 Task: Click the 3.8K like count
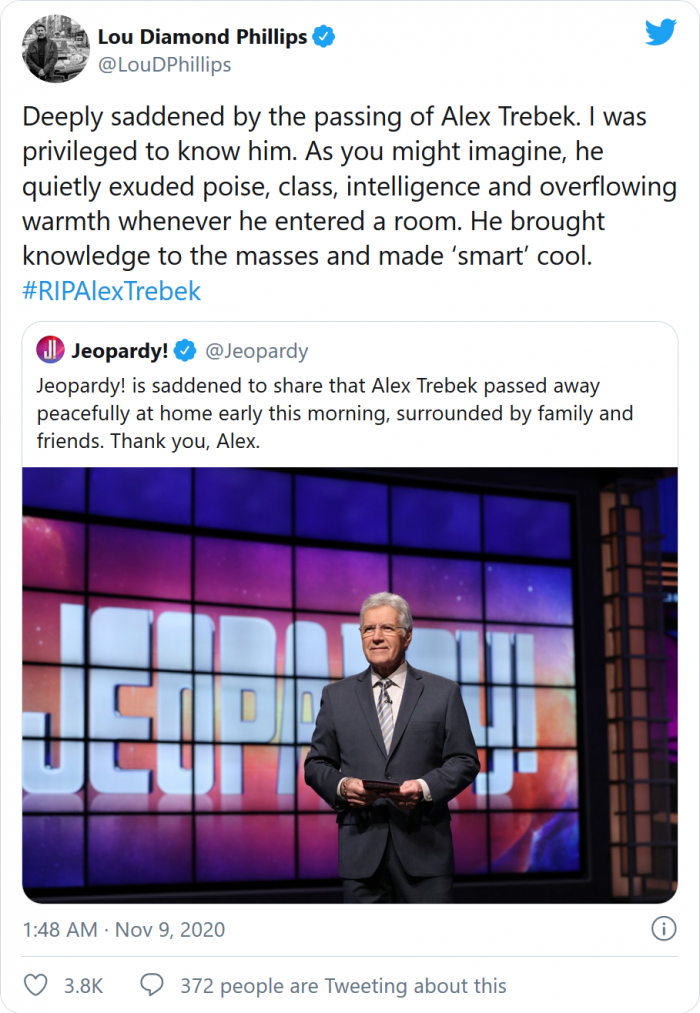coord(83,985)
